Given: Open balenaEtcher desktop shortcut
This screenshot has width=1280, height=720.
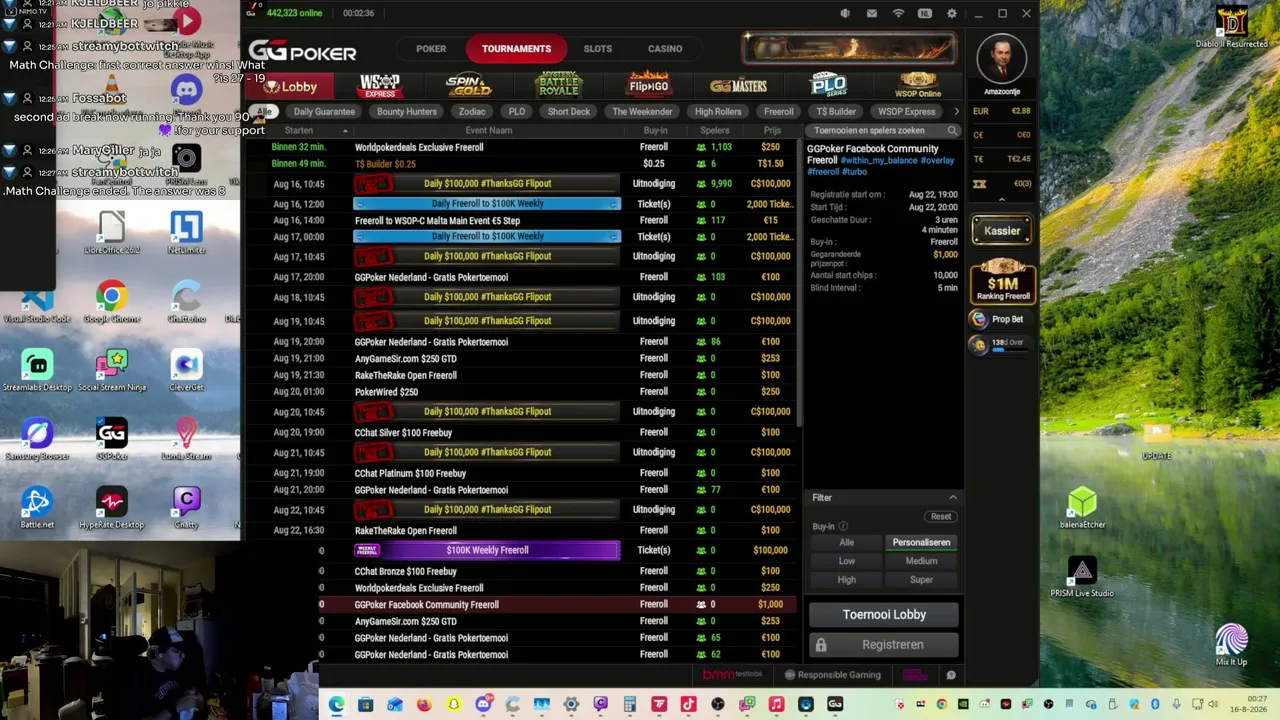Looking at the screenshot, I should coord(1082,507).
